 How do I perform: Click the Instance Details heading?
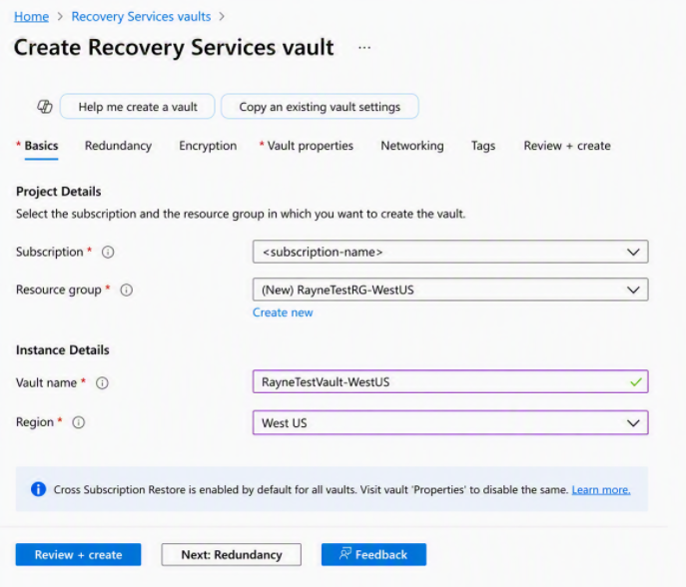(63, 350)
